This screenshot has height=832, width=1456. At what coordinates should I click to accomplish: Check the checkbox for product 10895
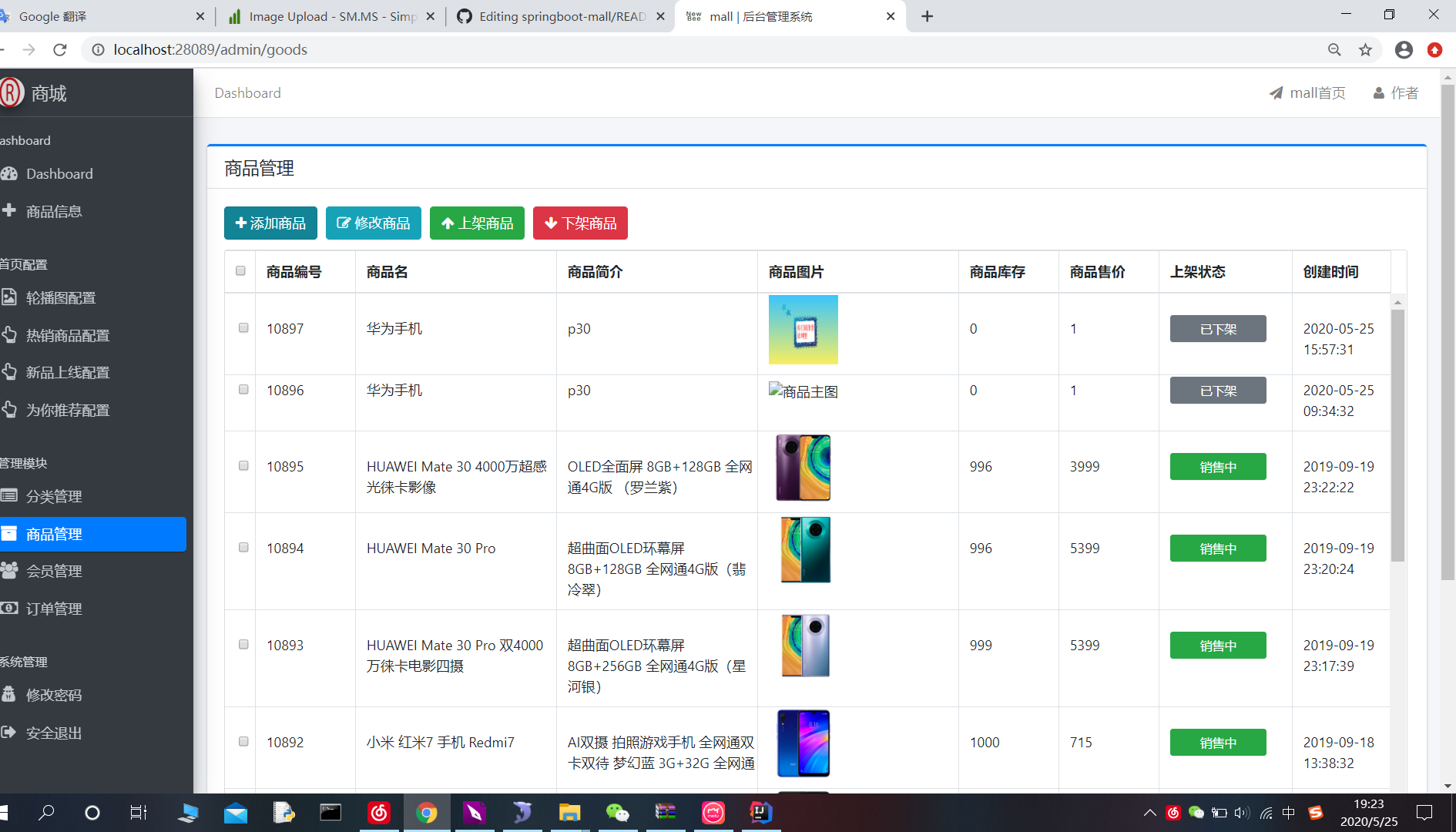tap(243, 465)
